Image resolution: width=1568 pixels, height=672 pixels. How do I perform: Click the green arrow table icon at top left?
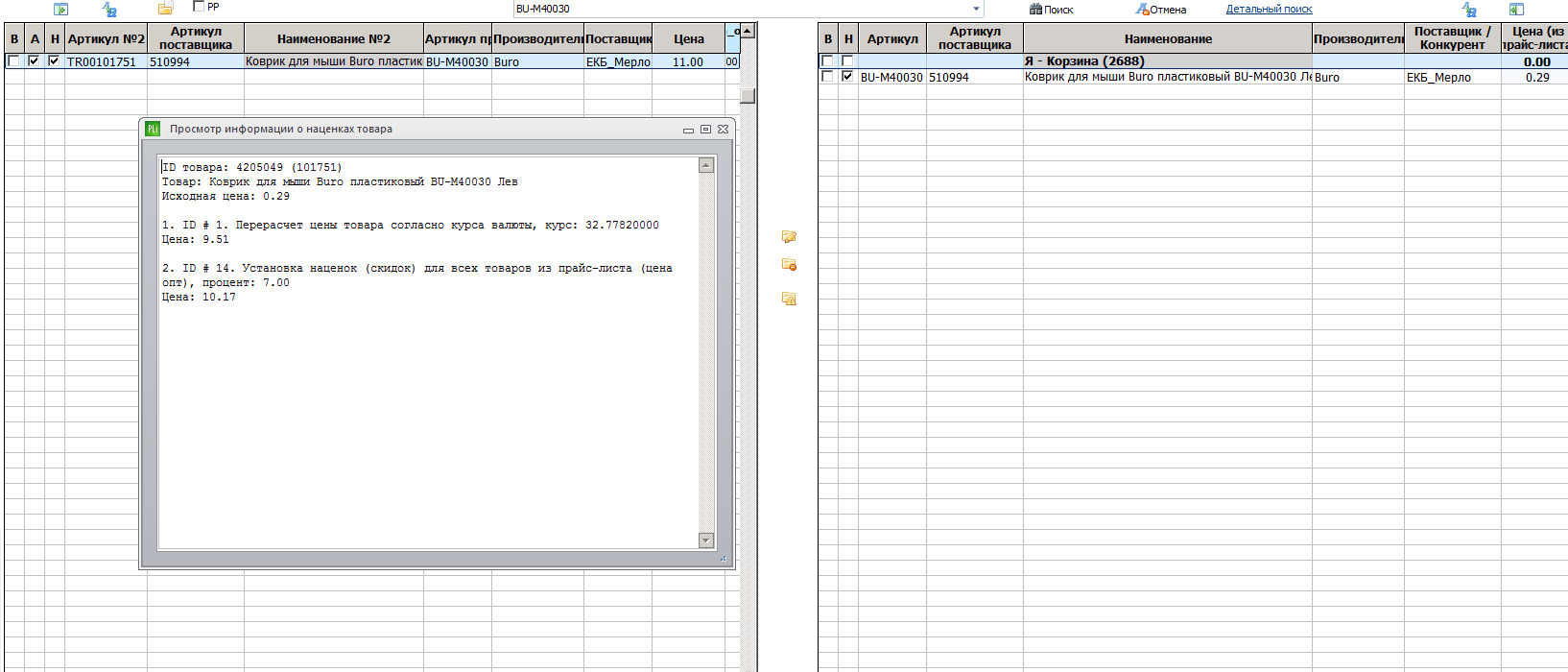click(x=60, y=9)
